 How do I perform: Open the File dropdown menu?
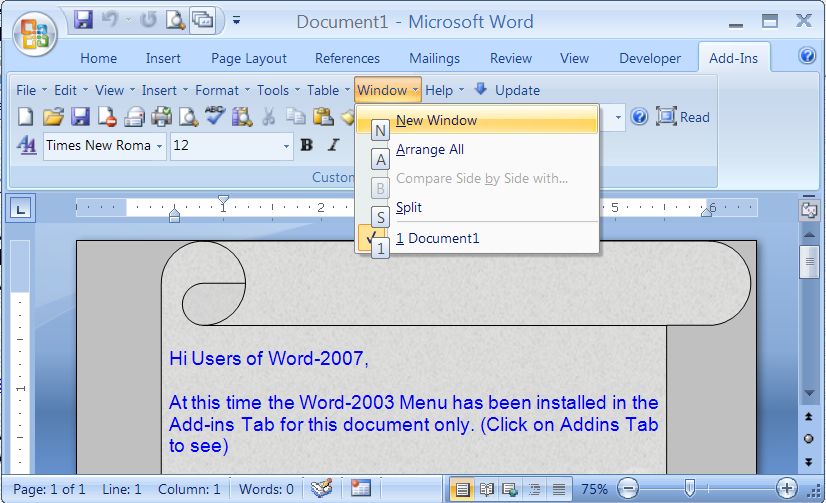31,90
